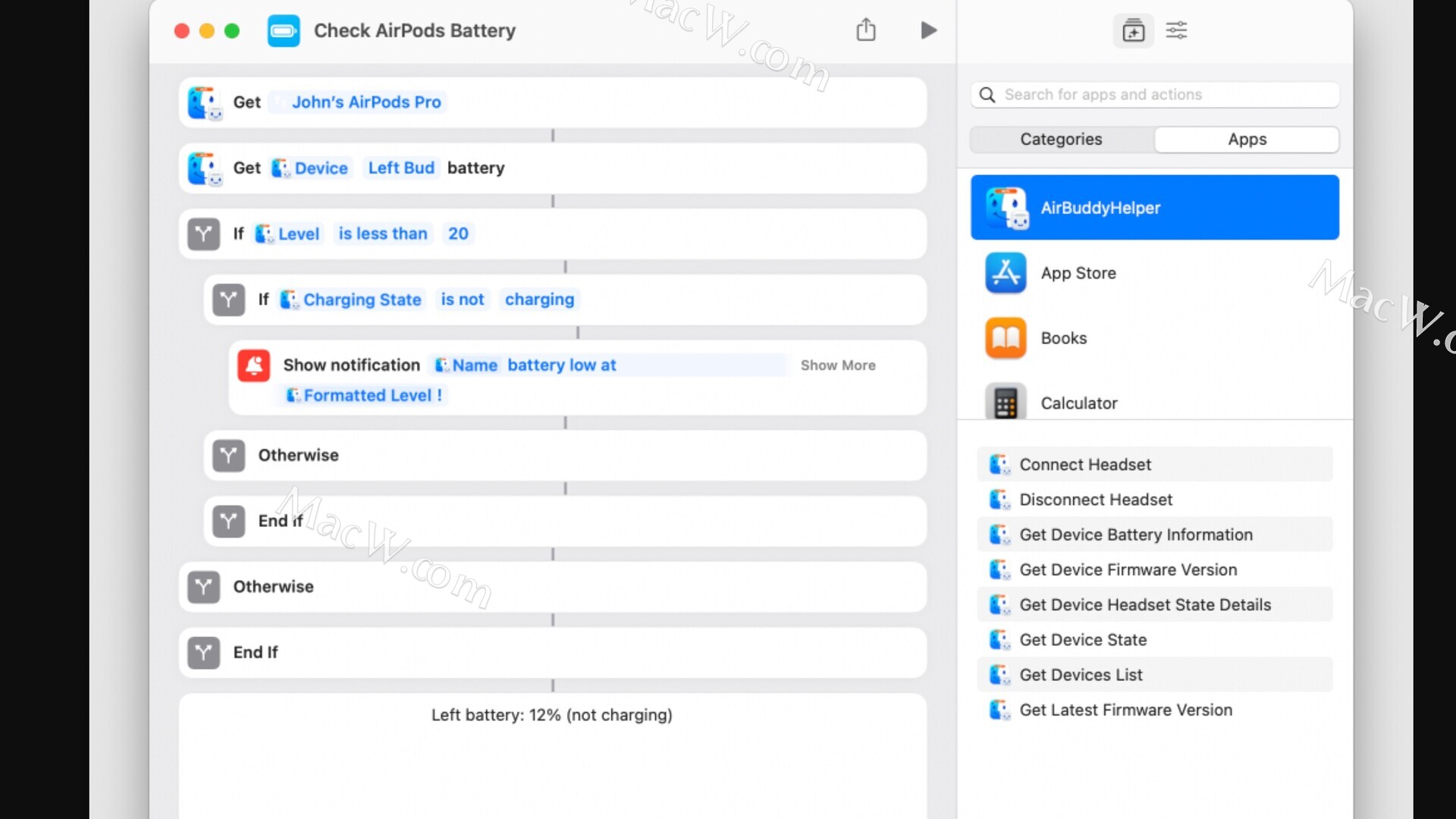Add the Get Devices List action
The width and height of the screenshot is (1456, 819).
(1155, 674)
